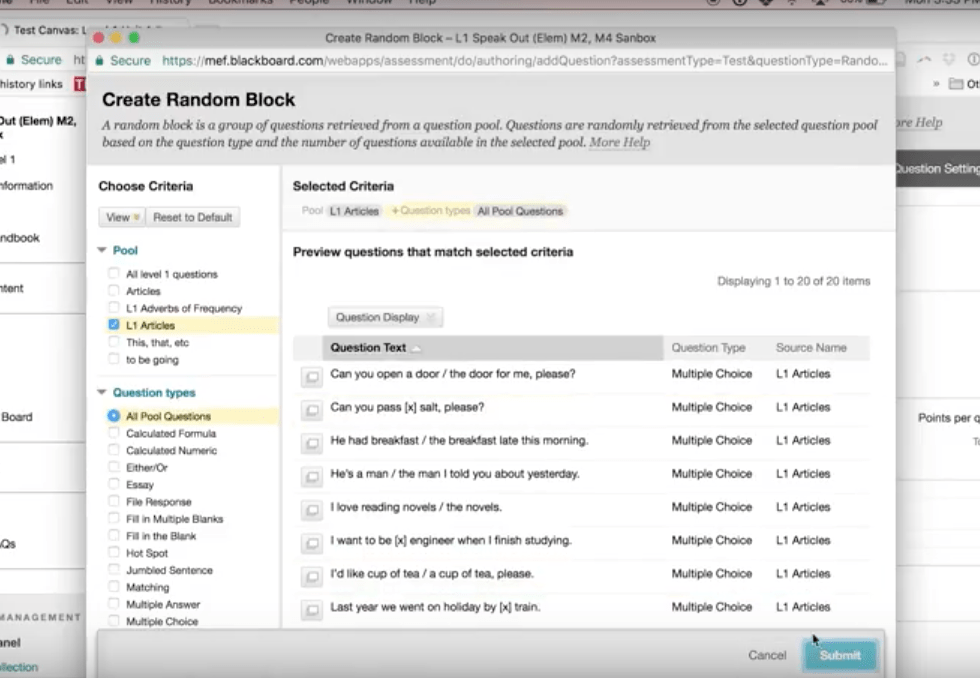Open the View dropdown in Choose Criteria

(x=122, y=217)
